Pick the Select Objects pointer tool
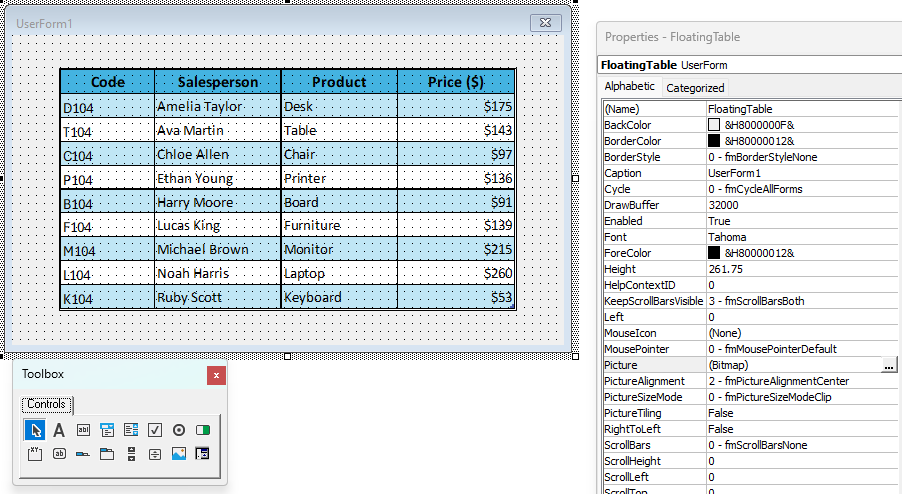This screenshot has height=494, width=902. pyautogui.click(x=35, y=430)
